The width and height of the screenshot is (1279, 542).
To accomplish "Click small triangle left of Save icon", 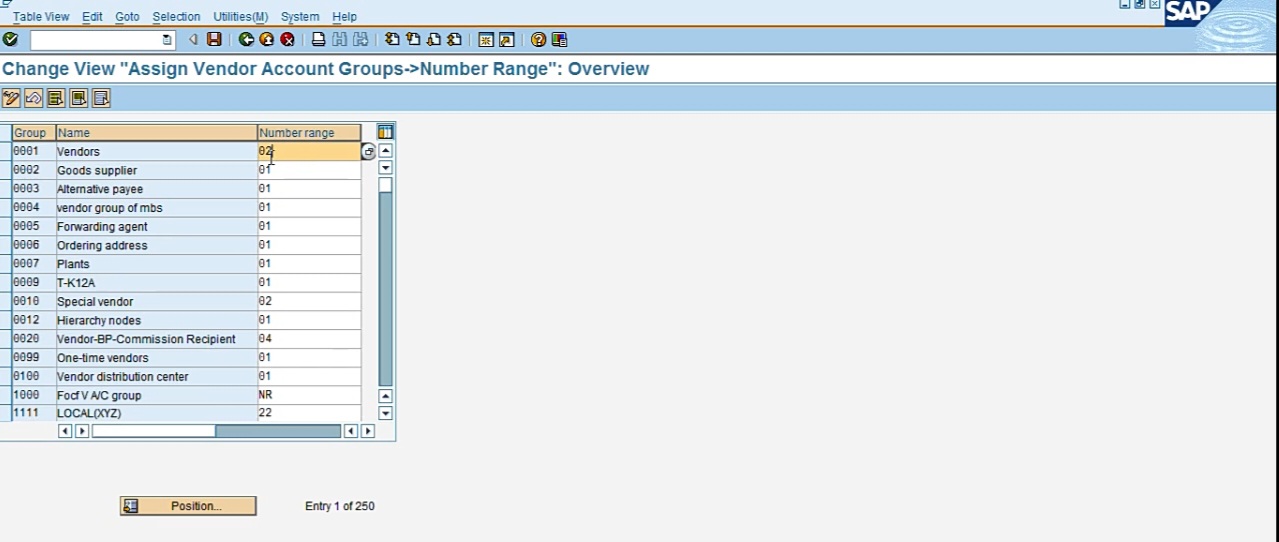I will coord(194,40).
